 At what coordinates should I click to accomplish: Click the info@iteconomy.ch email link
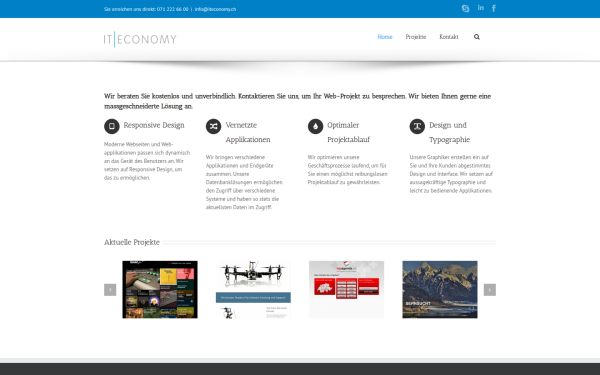[215, 9]
